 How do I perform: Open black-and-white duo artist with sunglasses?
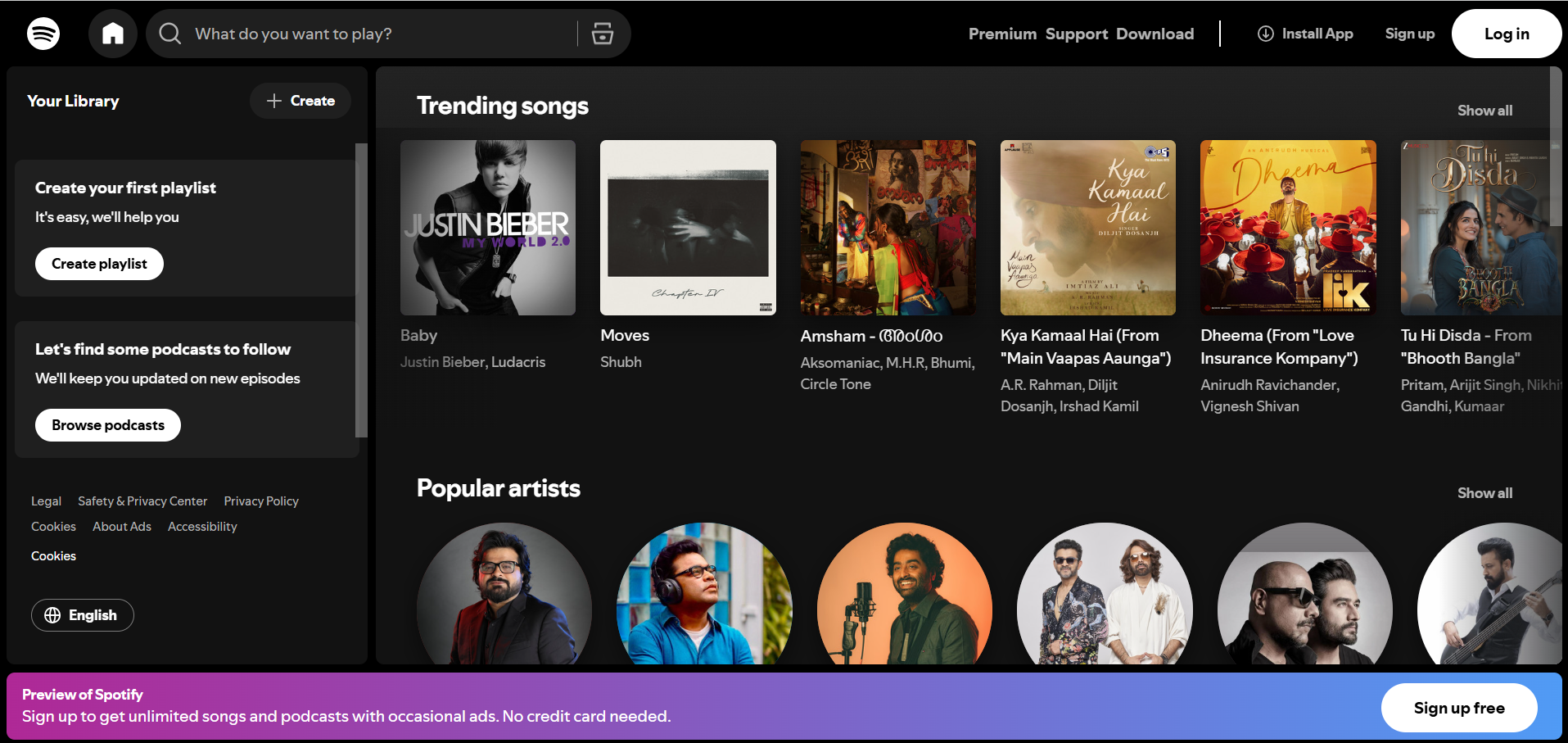pos(1305,594)
